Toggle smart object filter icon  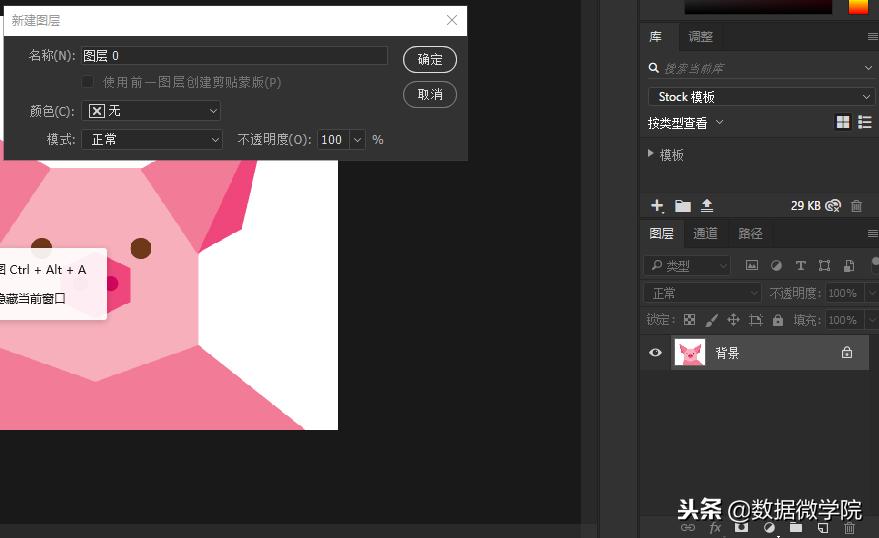coord(849,265)
